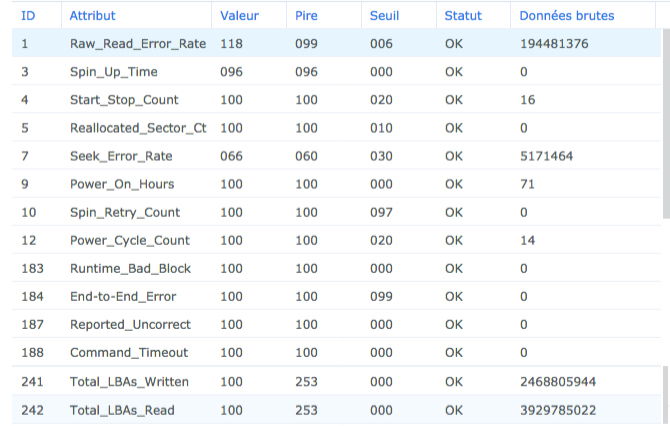The image size is (670, 426).
Task: Click raw data value 2468805944
Action: 558,382
